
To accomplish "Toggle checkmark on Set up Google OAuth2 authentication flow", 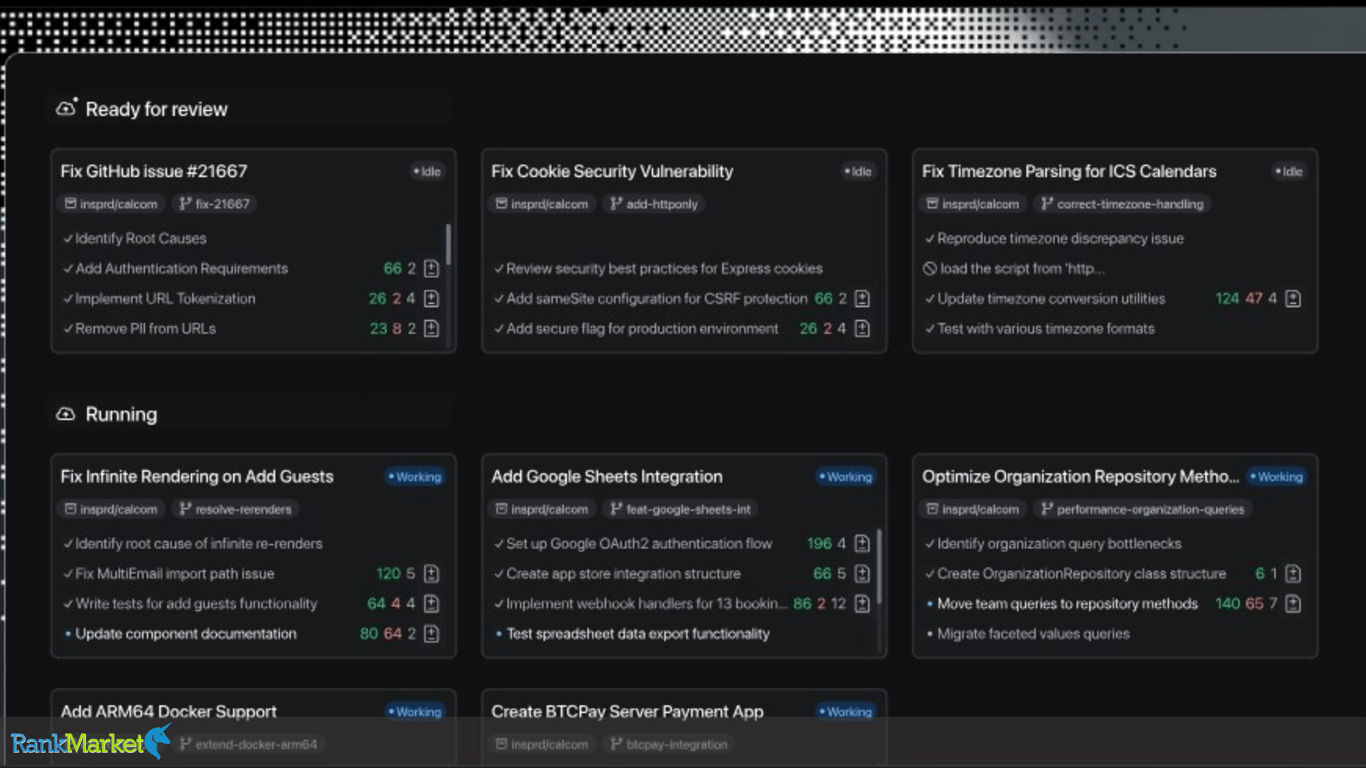I will tap(499, 544).
